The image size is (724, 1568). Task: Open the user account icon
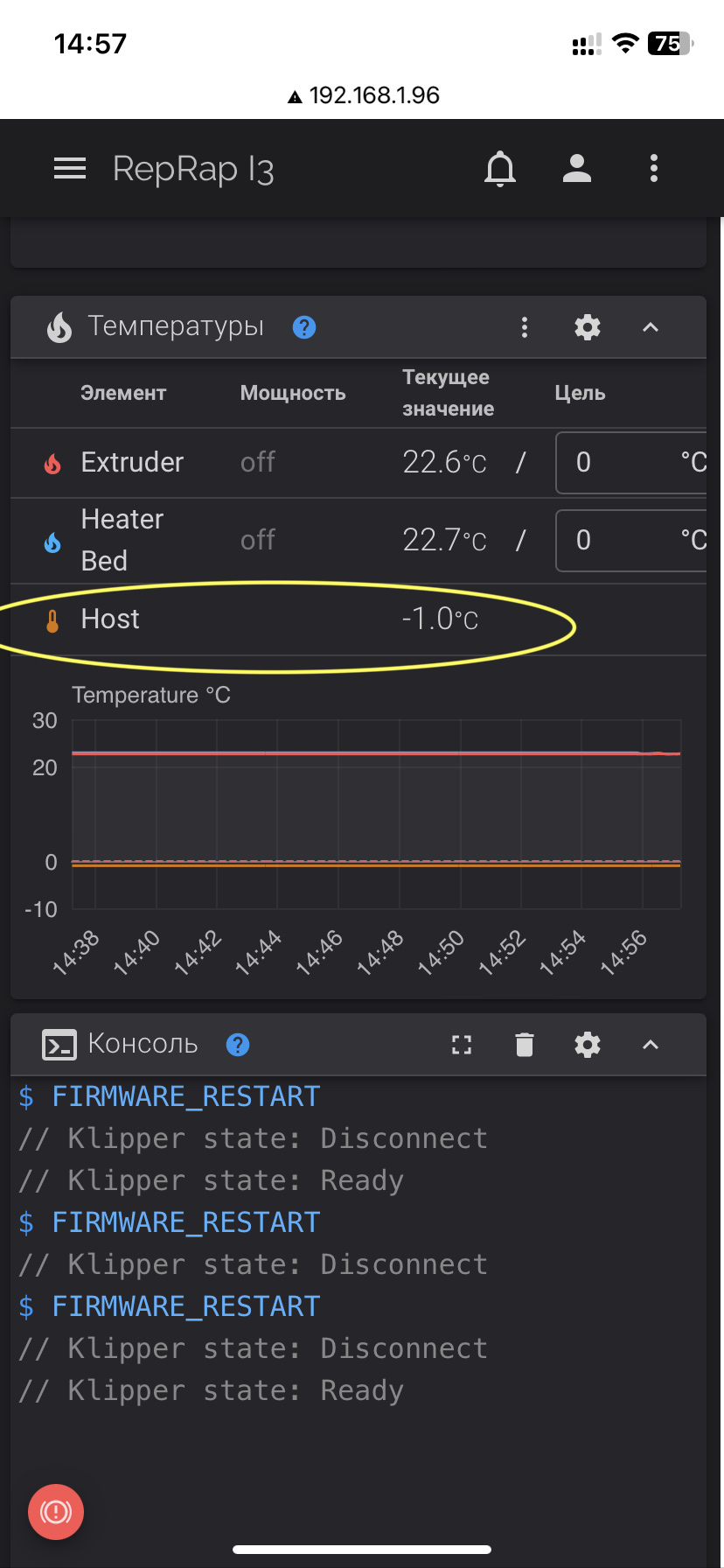pos(576,167)
